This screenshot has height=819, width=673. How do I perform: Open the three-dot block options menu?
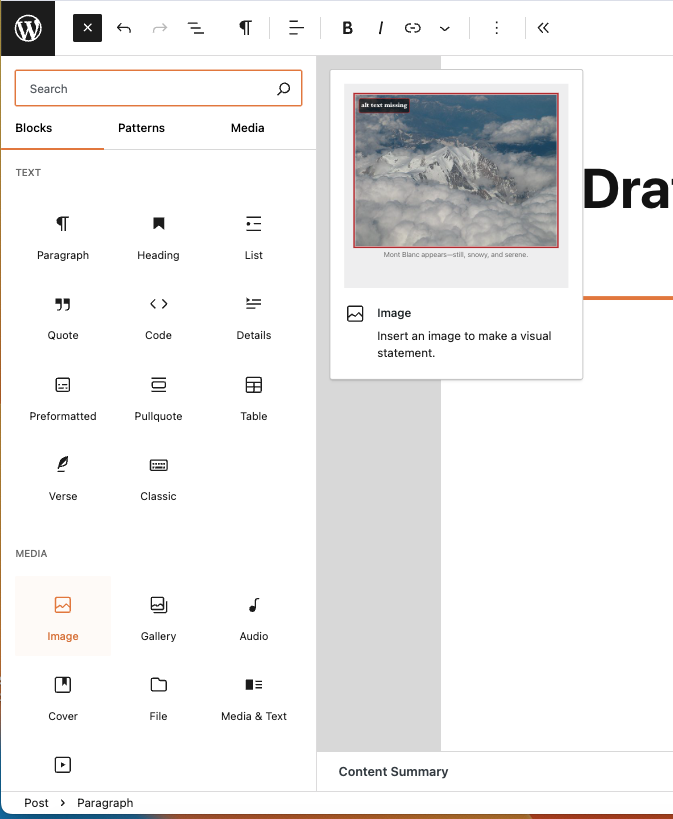pos(496,28)
